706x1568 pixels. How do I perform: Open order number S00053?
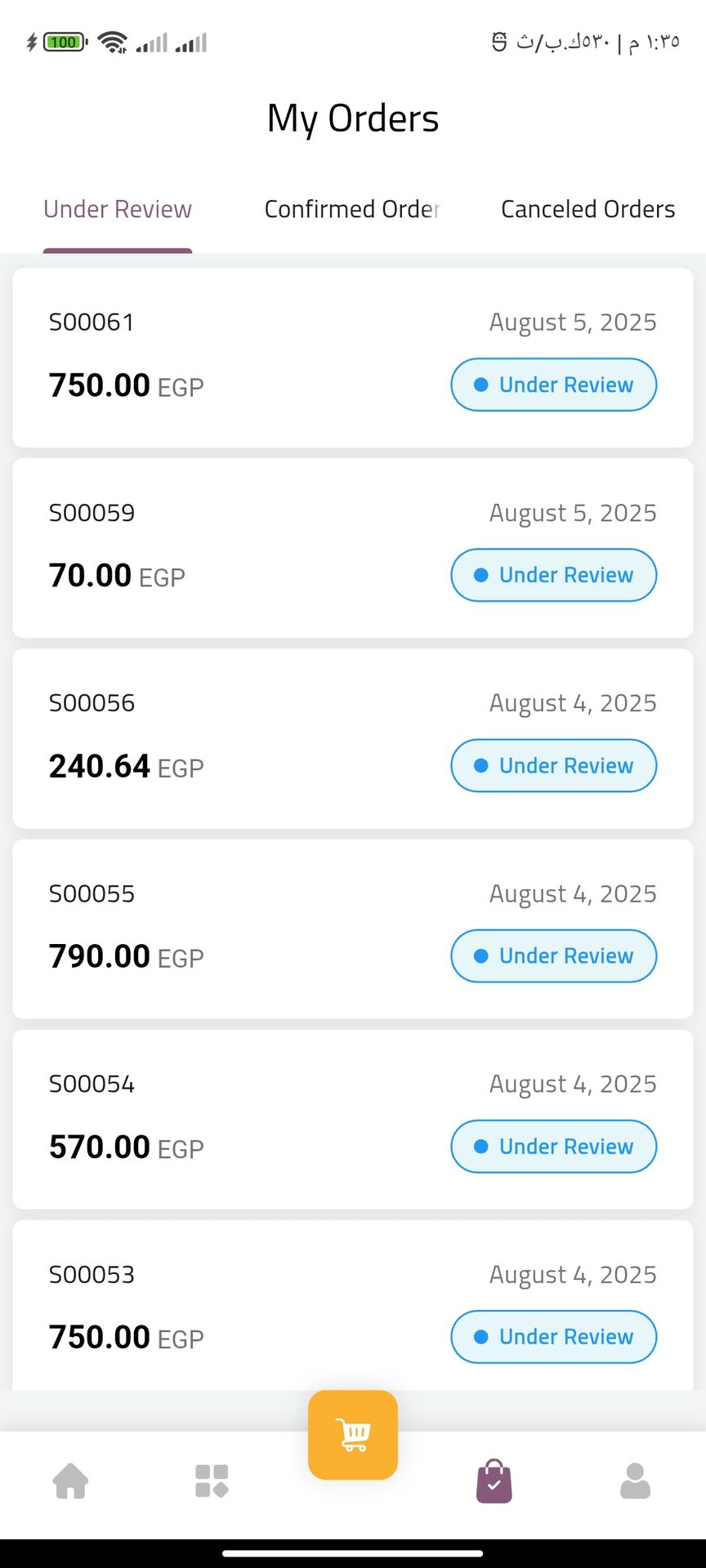(92, 1274)
